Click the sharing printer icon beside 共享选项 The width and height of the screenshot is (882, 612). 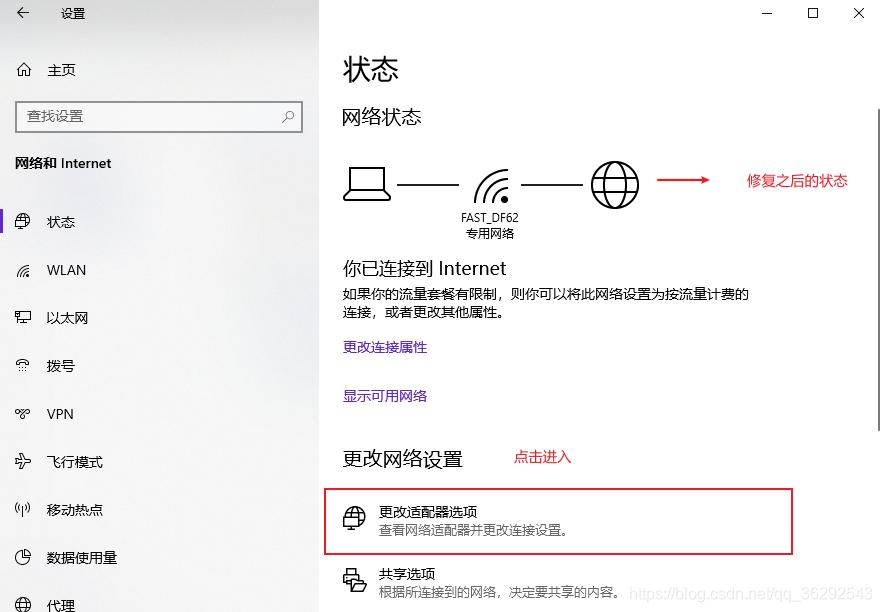coord(354,580)
